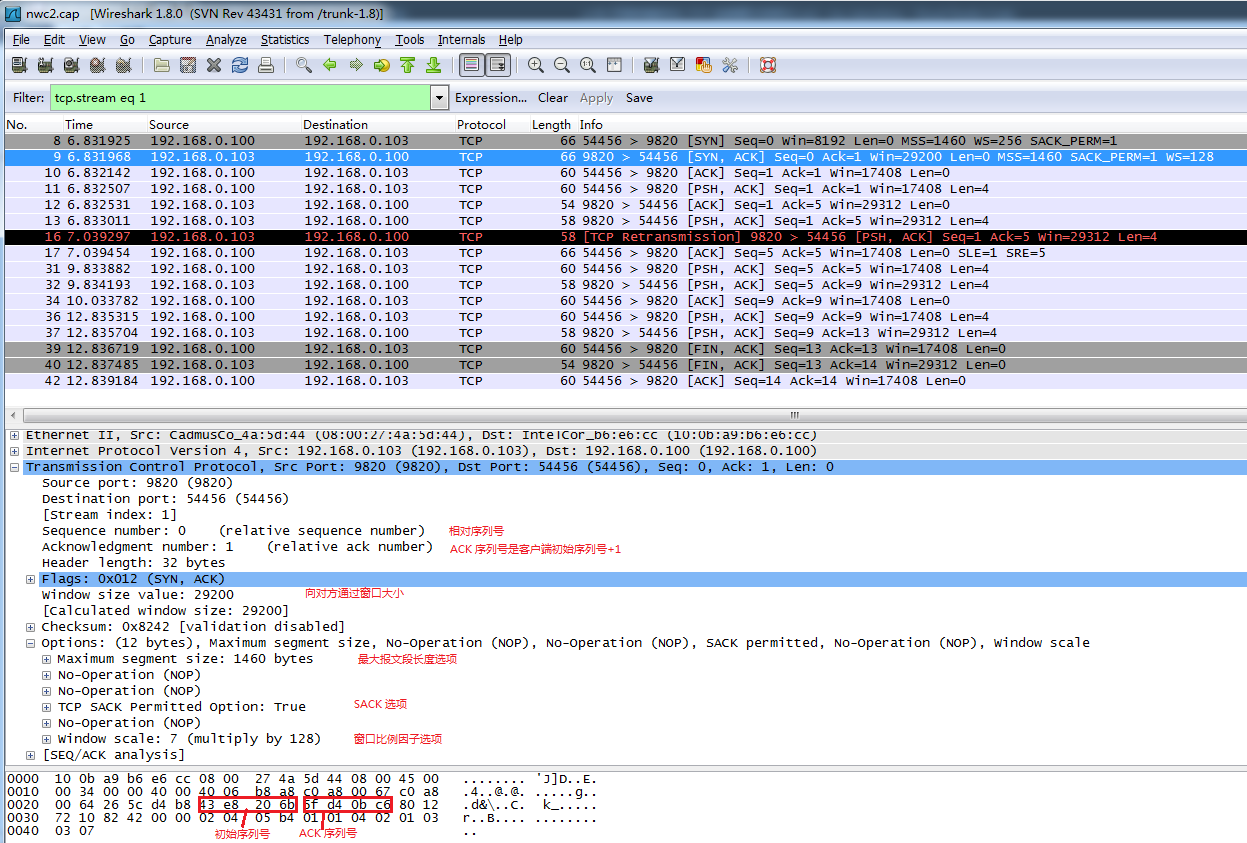Image resolution: width=1247 pixels, height=843 pixels.
Task: Open the Statistics menu
Action: point(285,40)
